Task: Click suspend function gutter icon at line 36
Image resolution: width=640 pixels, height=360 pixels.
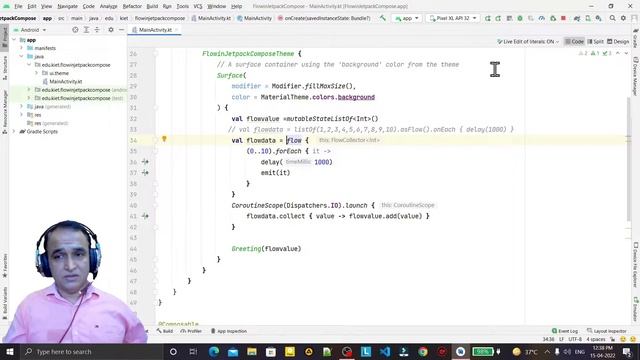Action: click(145, 162)
